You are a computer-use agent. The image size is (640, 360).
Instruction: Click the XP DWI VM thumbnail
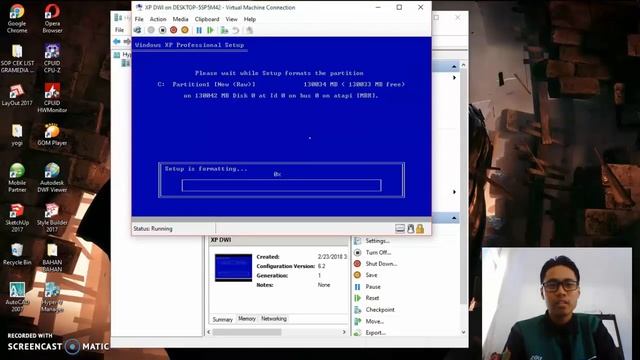tap(233, 268)
